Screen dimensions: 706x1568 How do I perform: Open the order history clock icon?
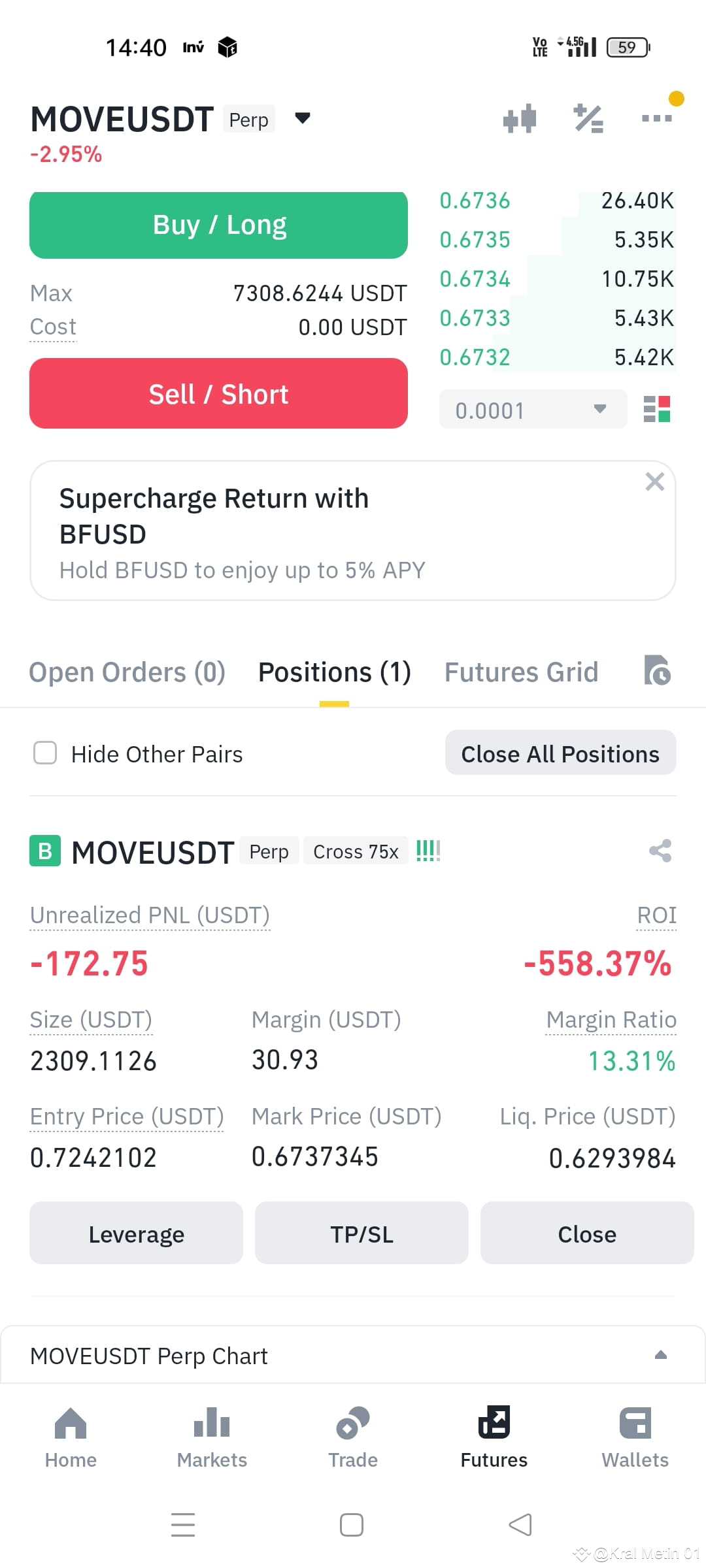click(658, 670)
